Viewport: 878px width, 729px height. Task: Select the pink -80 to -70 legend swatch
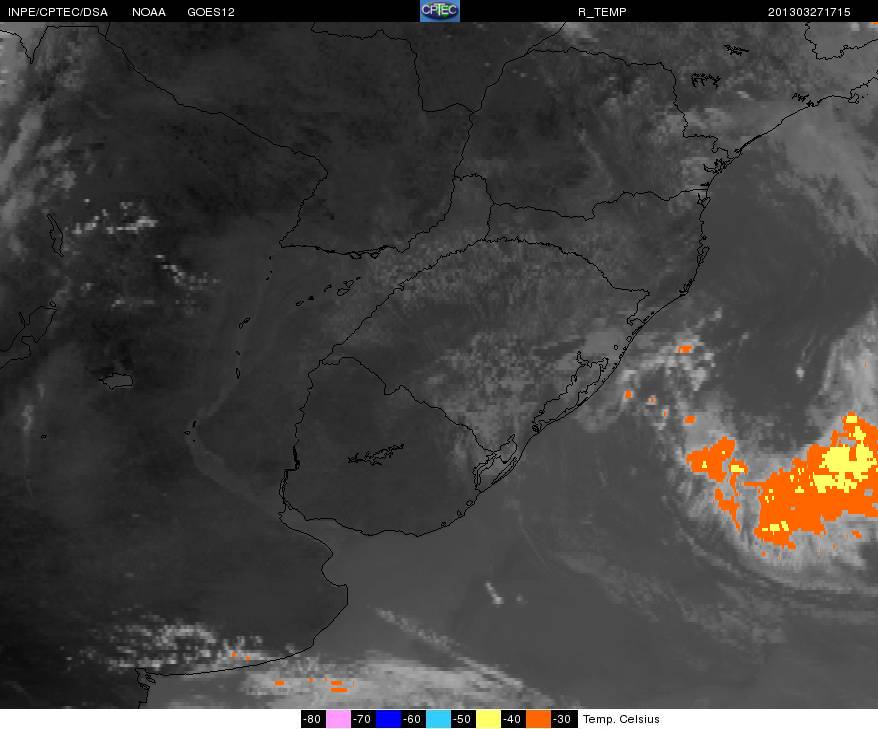(x=338, y=719)
